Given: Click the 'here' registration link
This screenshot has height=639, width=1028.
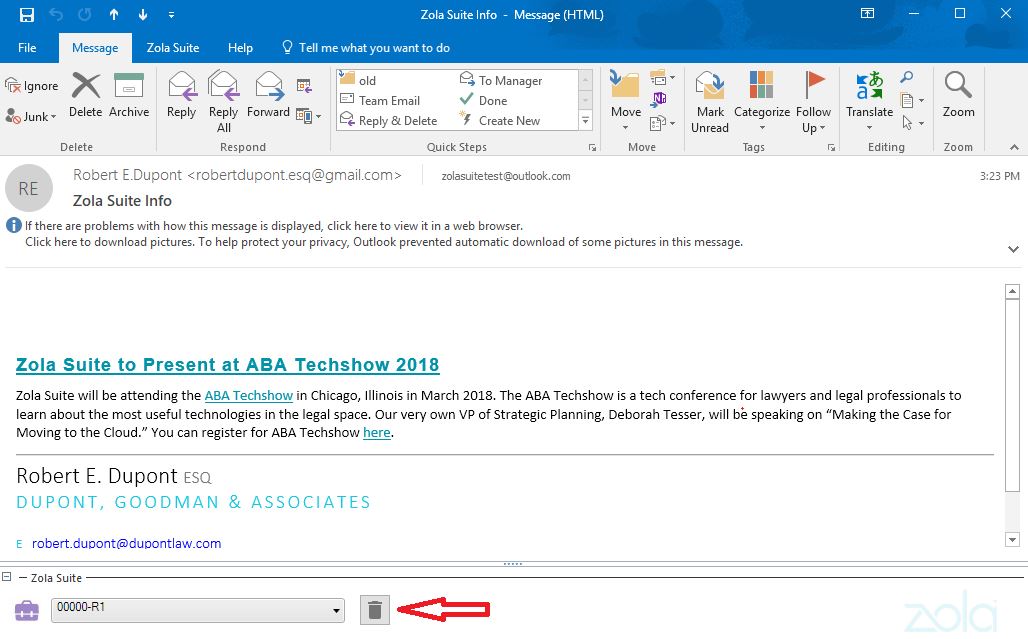Looking at the screenshot, I should pyautogui.click(x=376, y=433).
